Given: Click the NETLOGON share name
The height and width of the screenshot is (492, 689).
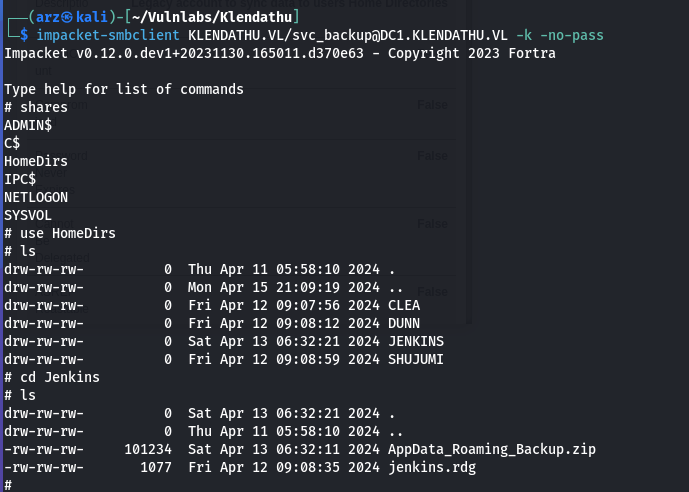Looking at the screenshot, I should 36,197.
